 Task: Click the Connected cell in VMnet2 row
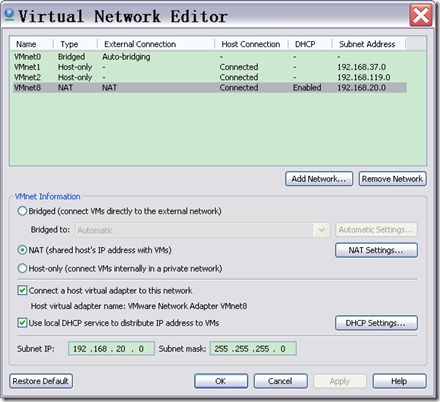coord(239,77)
